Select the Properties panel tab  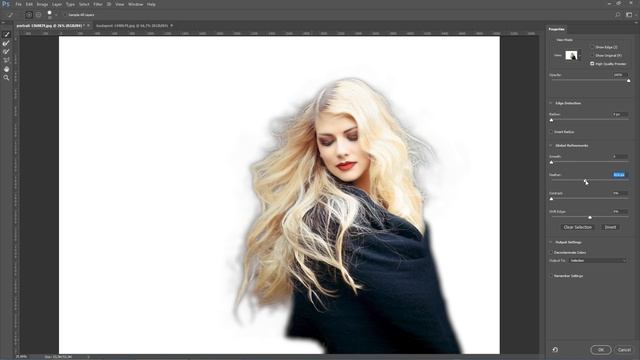[x=557, y=29]
